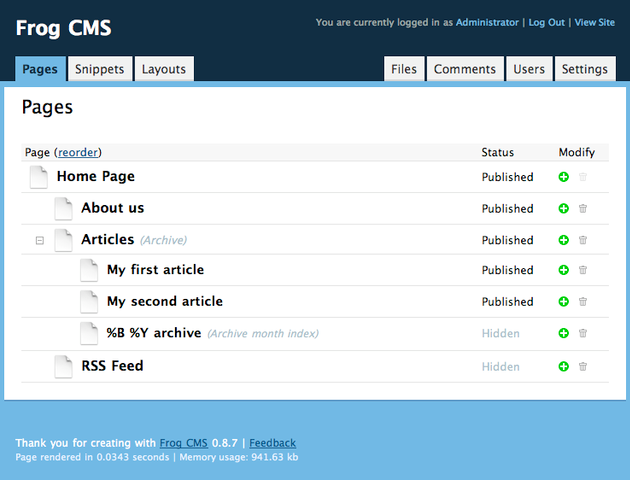Screen dimensions: 630x480
Task: Open the Snippets tab
Action: pyautogui.click(x=100, y=69)
